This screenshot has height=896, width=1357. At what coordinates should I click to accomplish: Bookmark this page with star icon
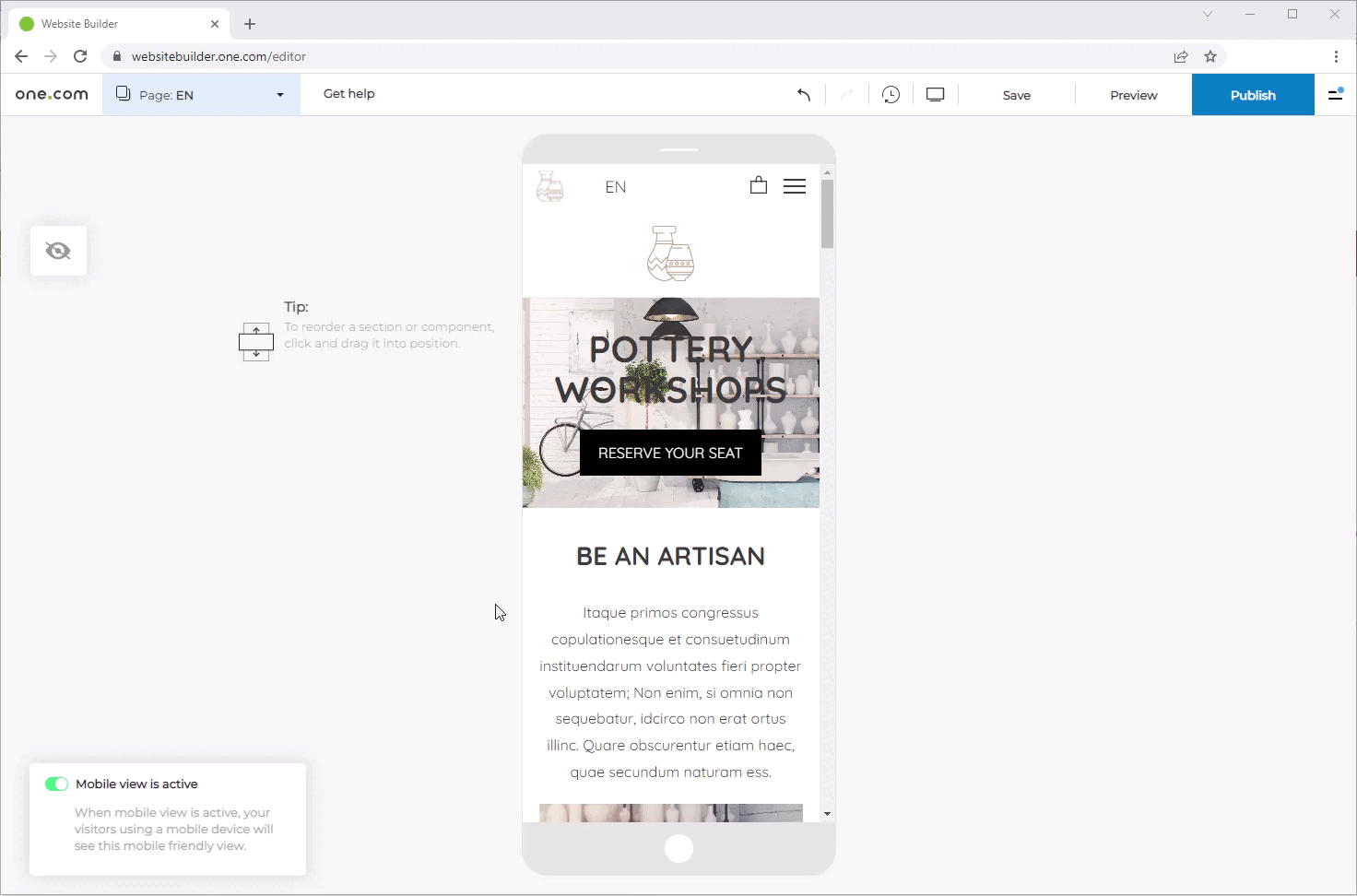click(x=1210, y=56)
